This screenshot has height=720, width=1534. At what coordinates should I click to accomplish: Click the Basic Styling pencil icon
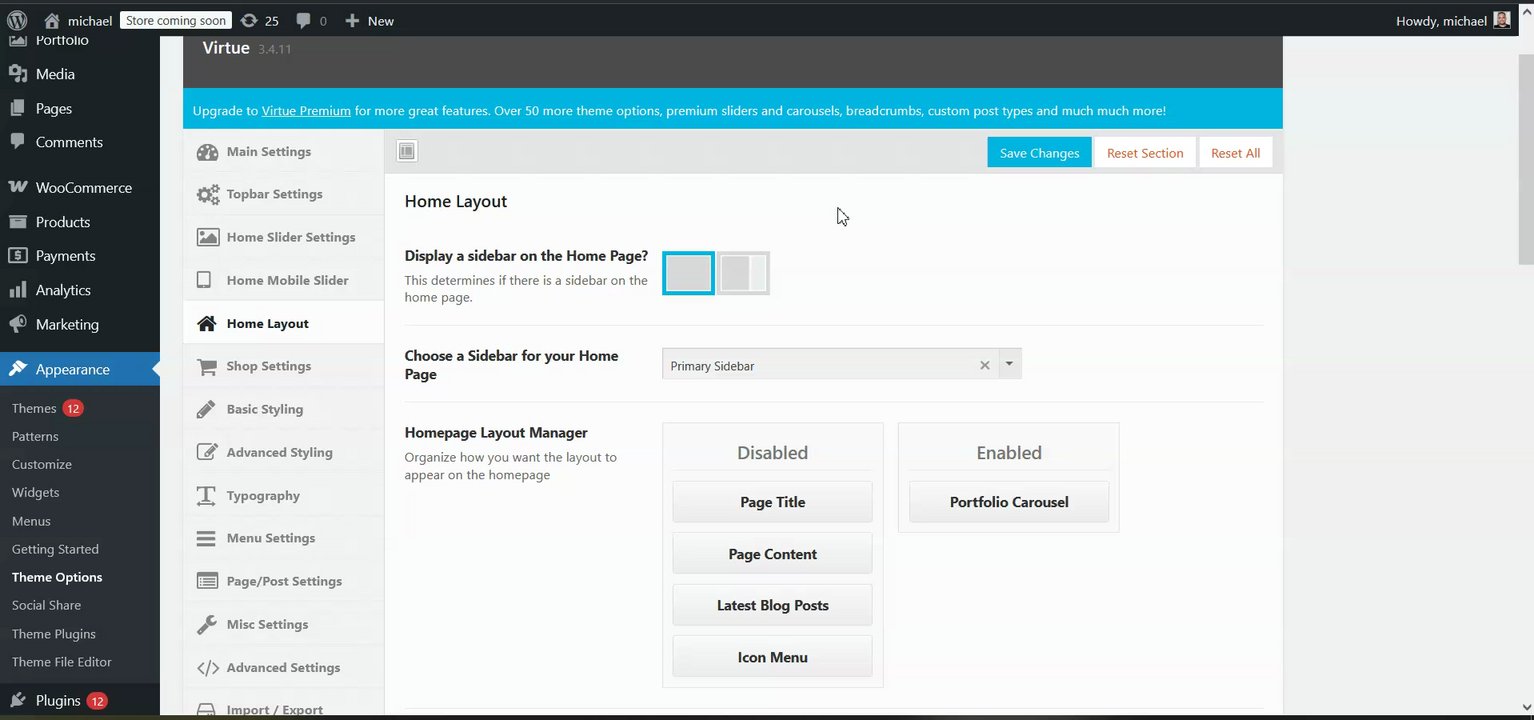pos(206,409)
